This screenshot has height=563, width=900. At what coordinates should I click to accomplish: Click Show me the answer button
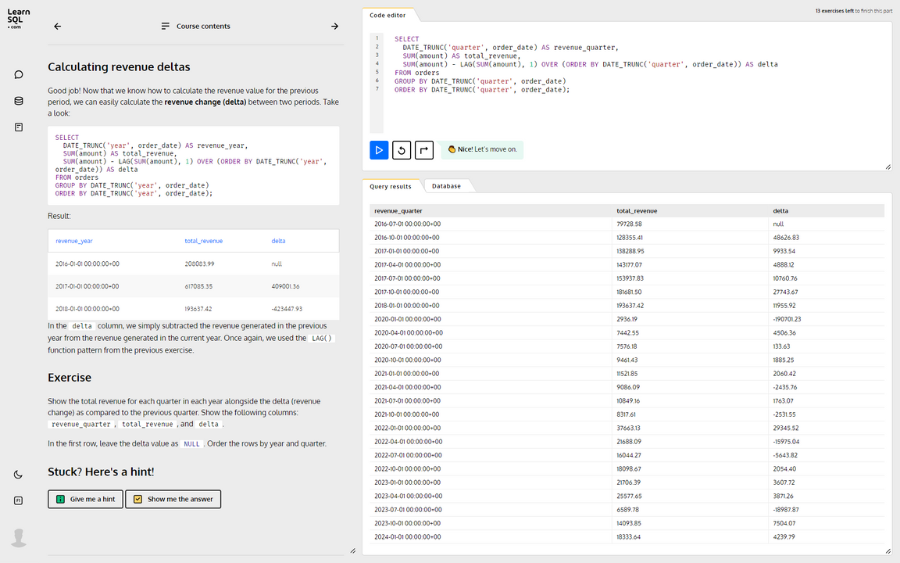[x=173, y=499]
